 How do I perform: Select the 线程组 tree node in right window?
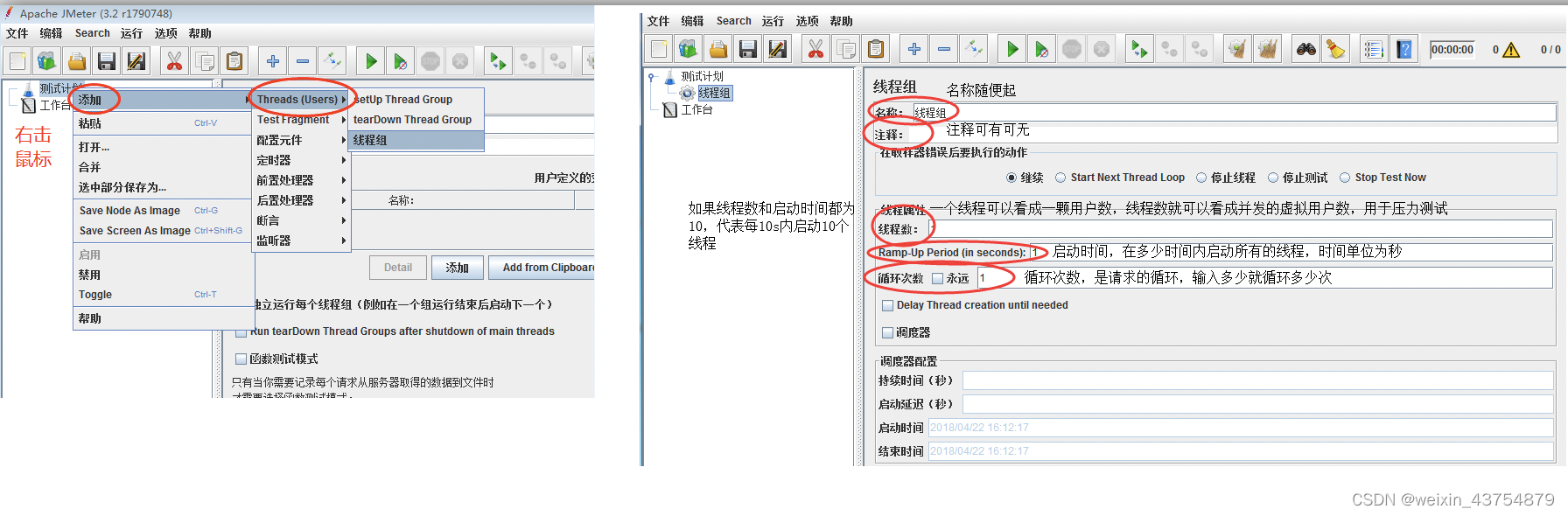(x=714, y=93)
